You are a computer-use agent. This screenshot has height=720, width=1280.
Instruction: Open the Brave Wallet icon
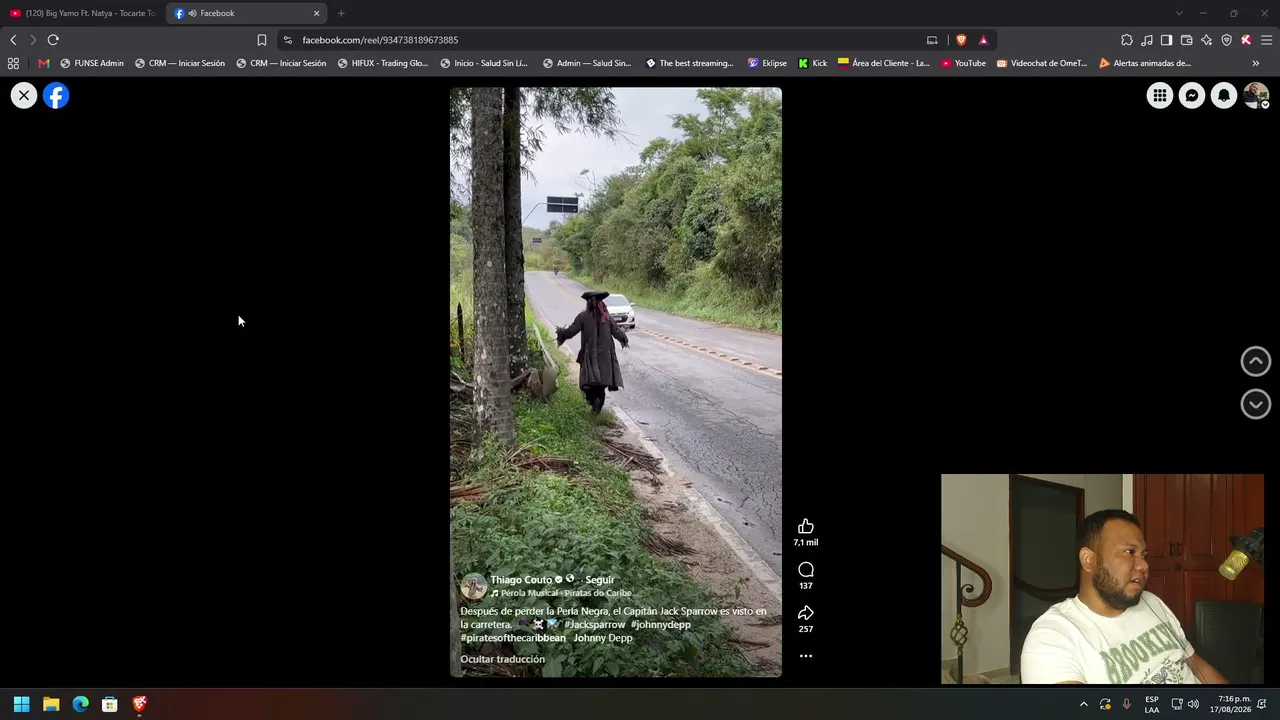(x=1186, y=40)
